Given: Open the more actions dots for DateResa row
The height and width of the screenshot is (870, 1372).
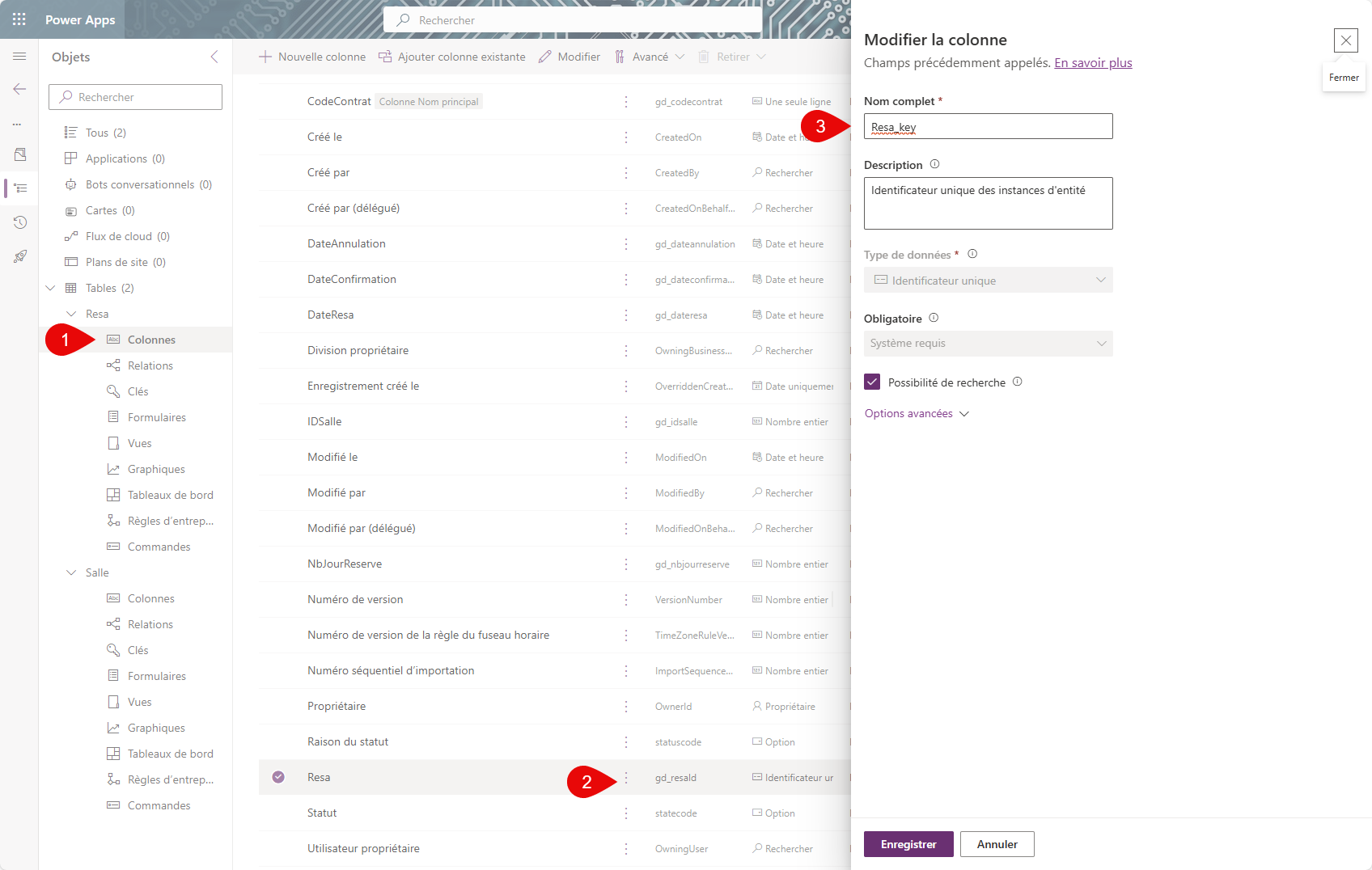Looking at the screenshot, I should point(626,315).
